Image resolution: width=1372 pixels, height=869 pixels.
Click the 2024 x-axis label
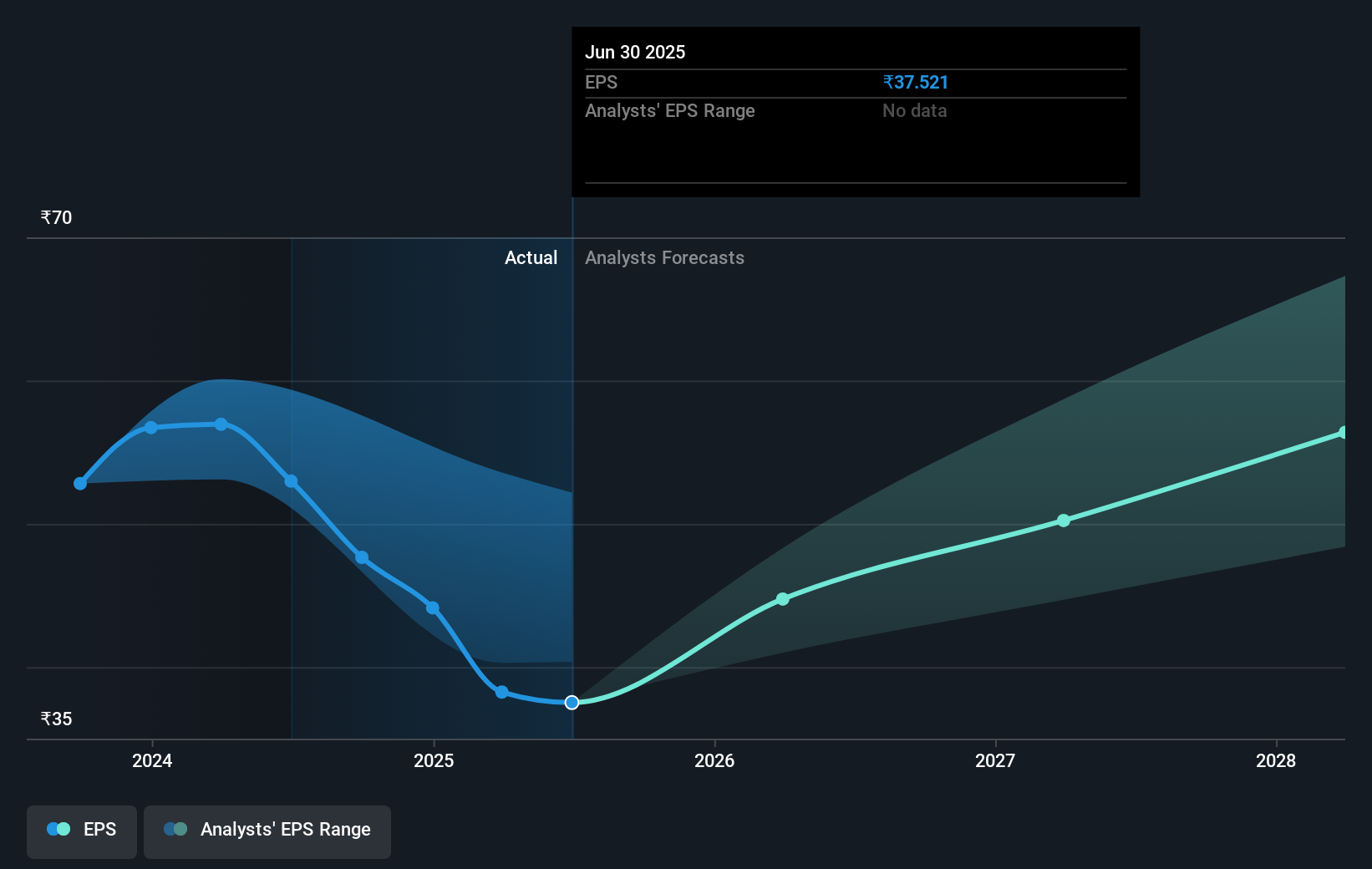point(152,760)
